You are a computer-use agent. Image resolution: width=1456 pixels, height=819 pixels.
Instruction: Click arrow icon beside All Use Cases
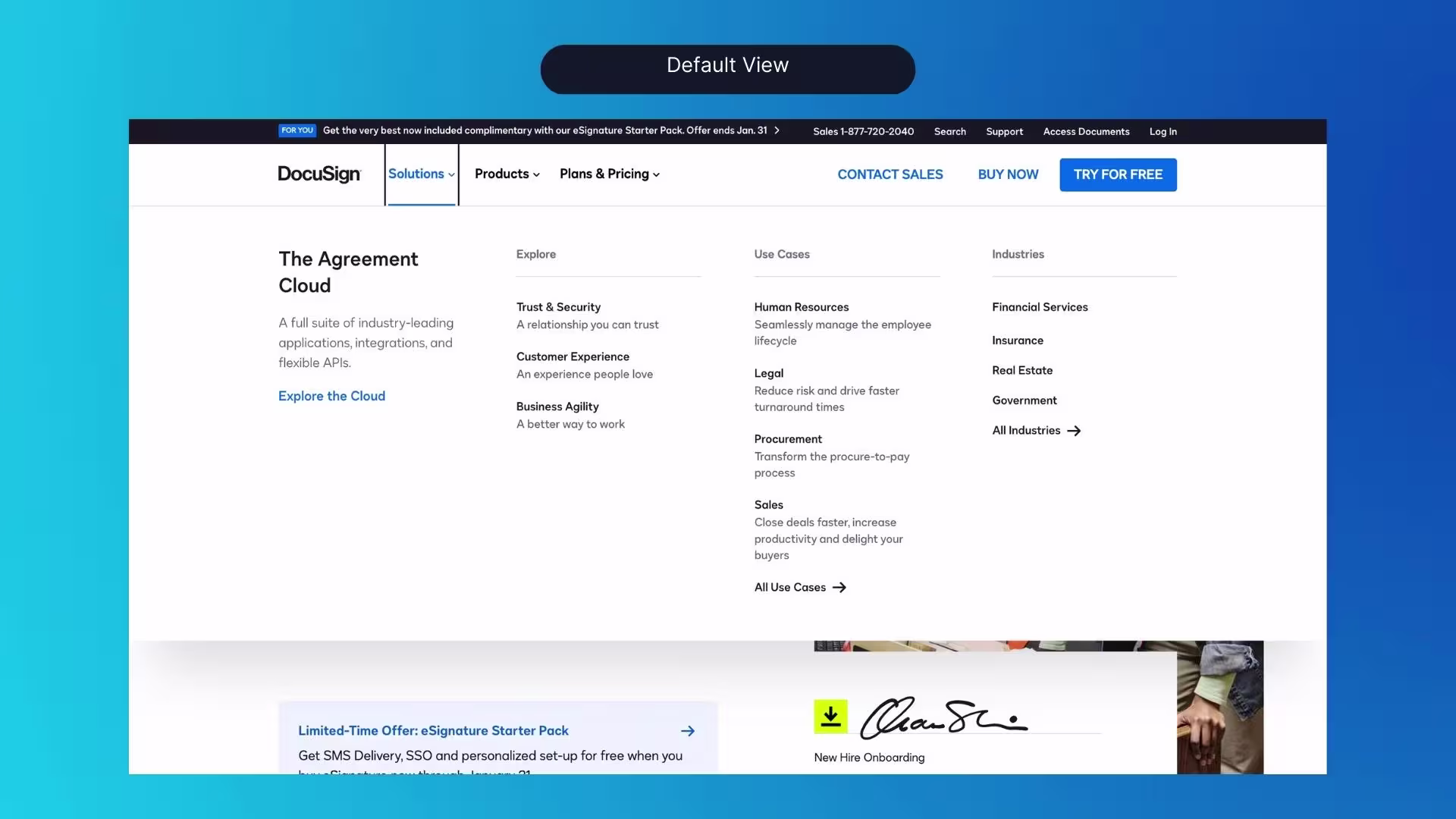(x=839, y=588)
